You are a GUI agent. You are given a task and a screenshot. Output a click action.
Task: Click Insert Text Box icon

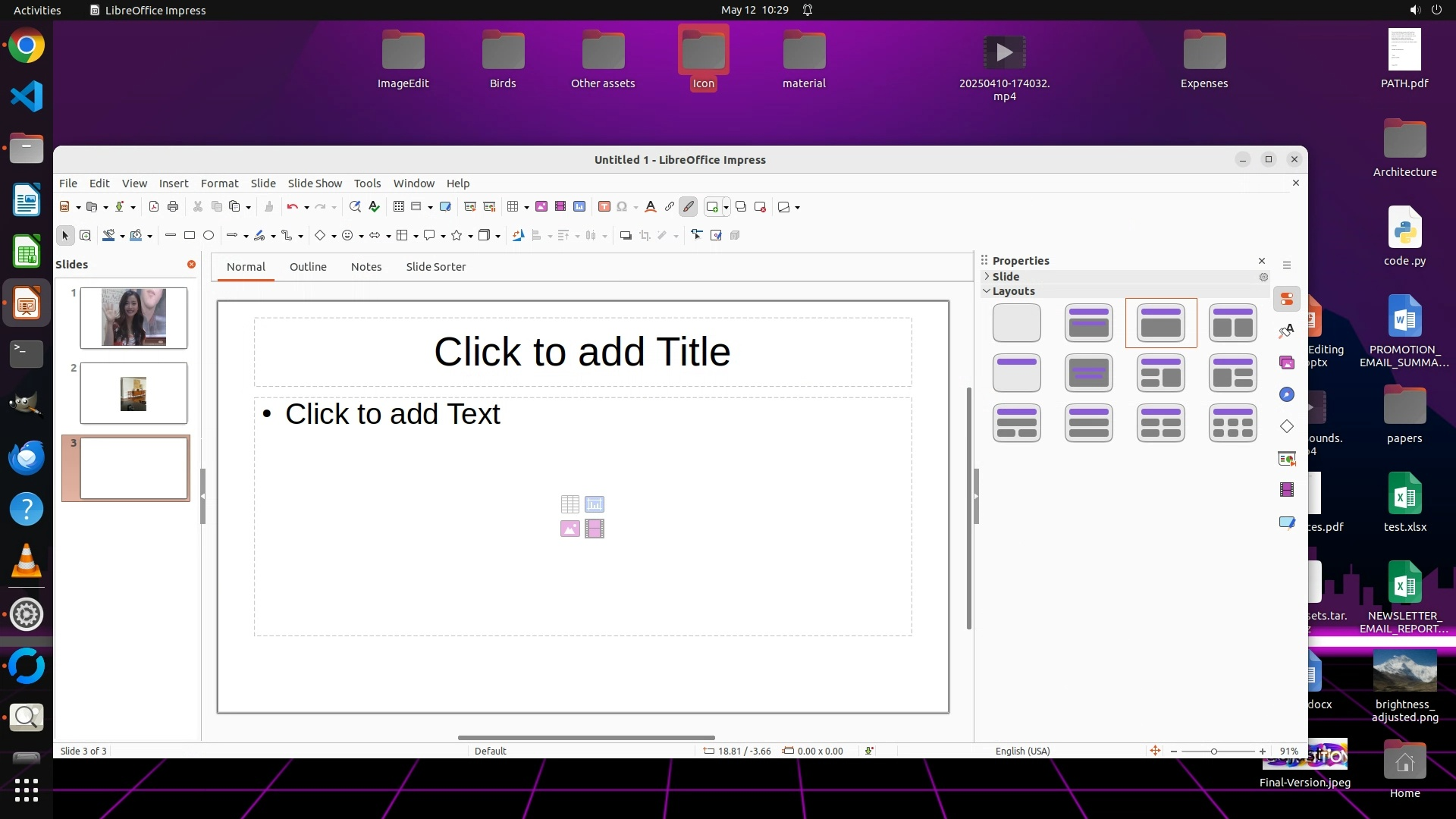tap(604, 206)
